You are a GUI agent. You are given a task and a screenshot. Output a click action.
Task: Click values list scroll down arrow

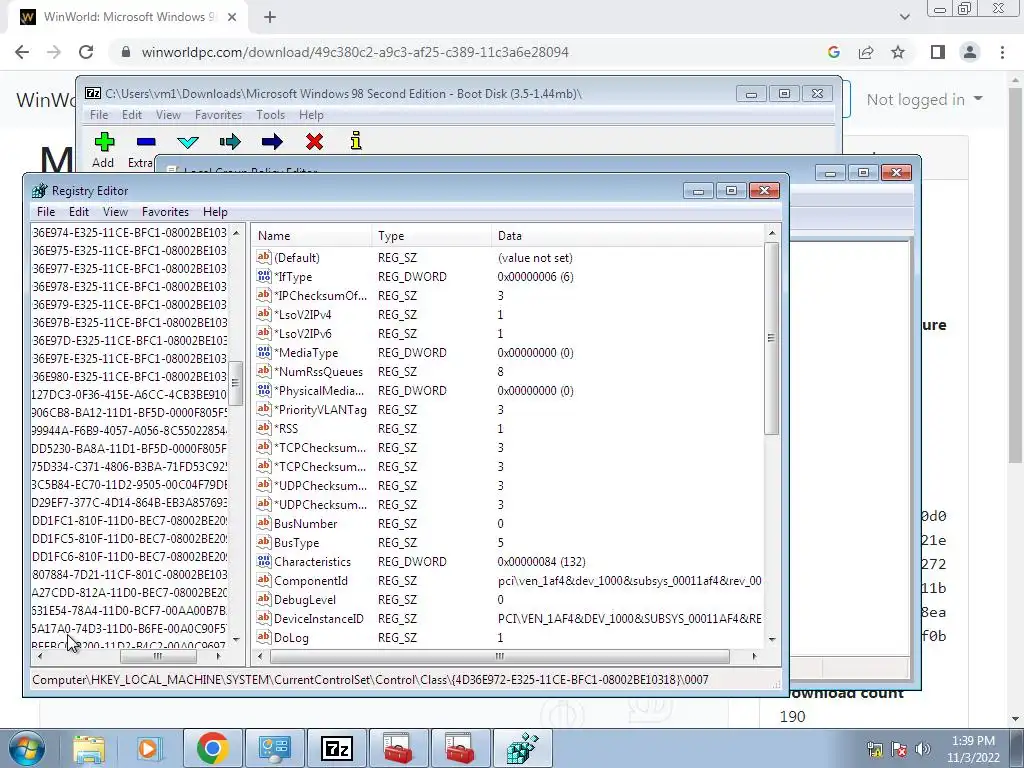(x=772, y=639)
